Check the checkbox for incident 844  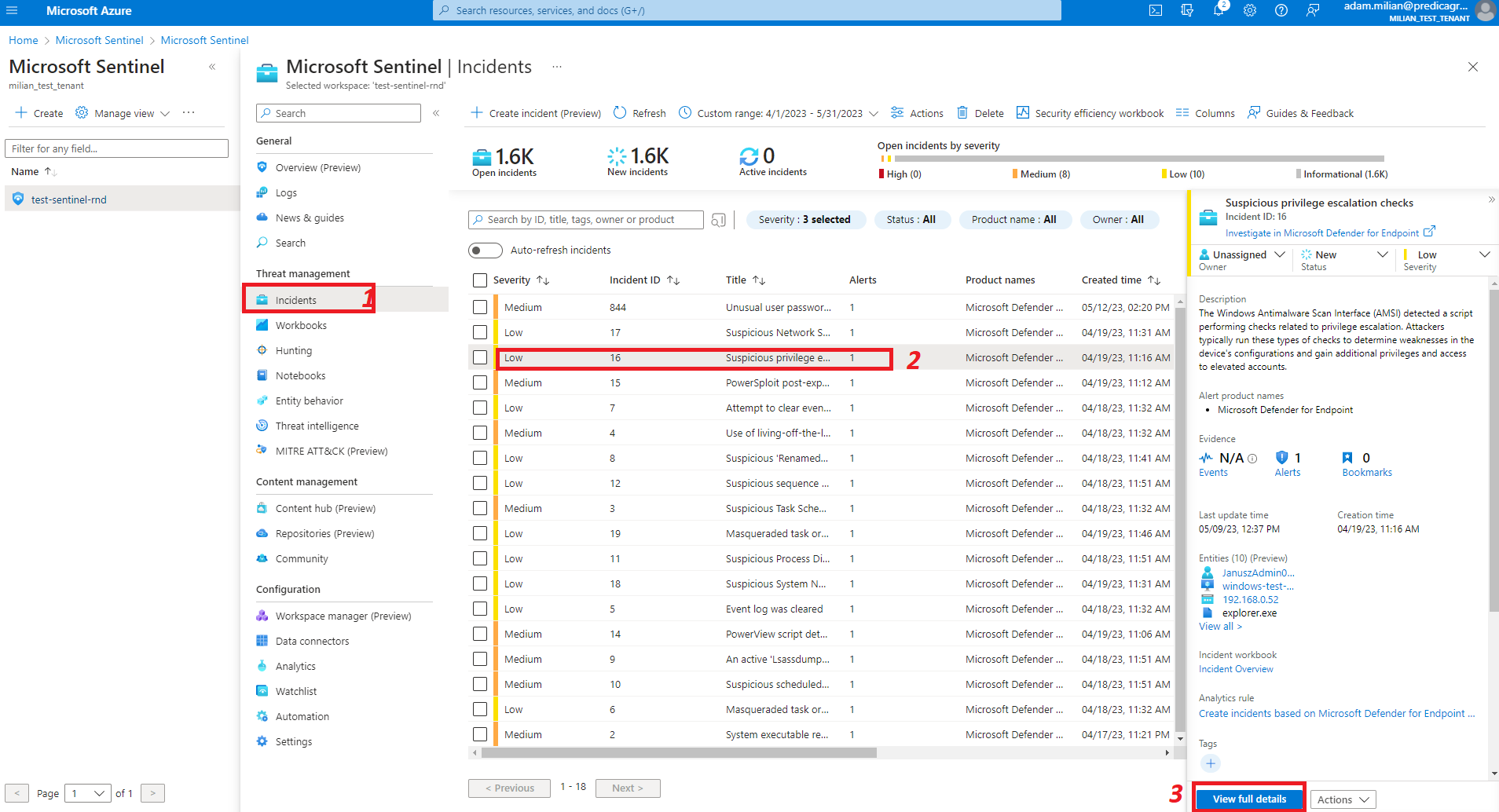click(x=480, y=306)
